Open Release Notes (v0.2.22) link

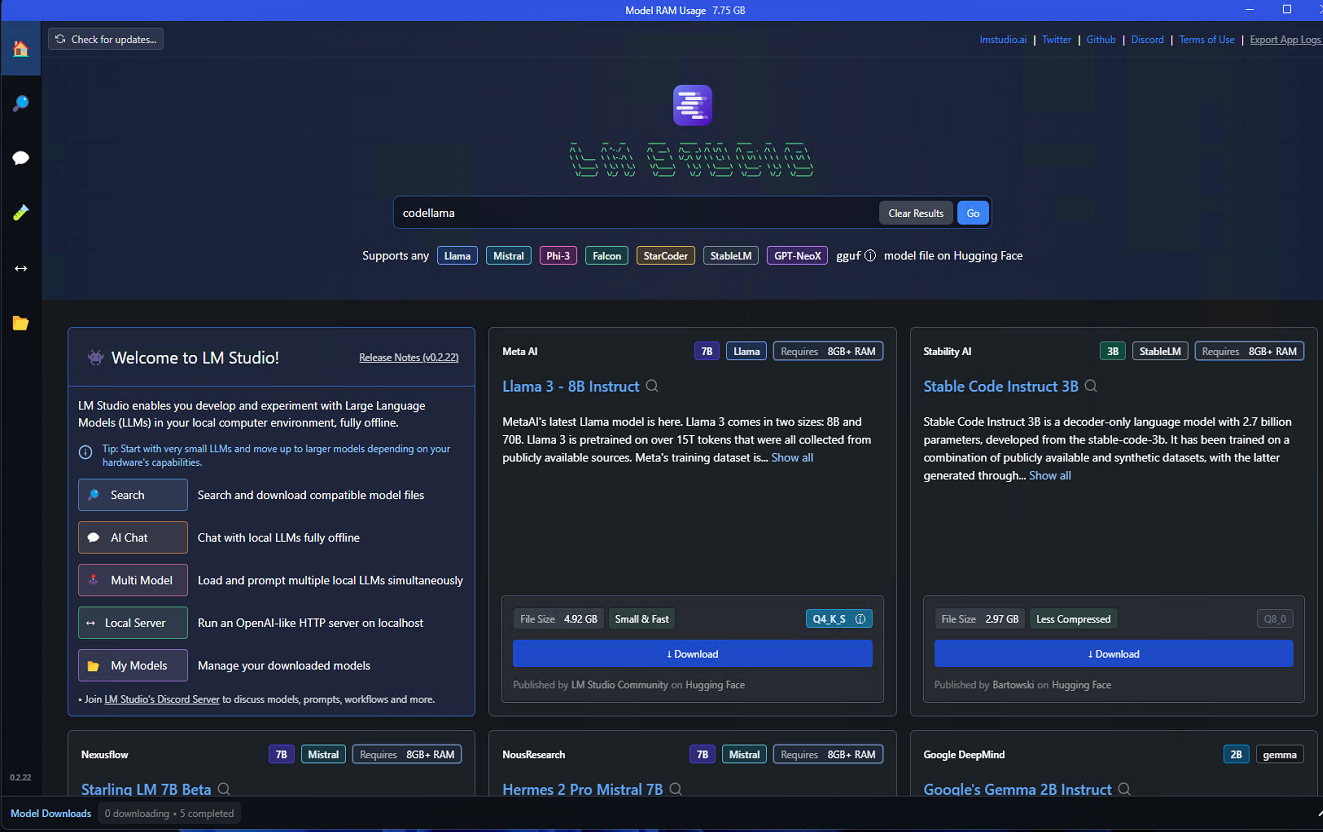coord(409,358)
